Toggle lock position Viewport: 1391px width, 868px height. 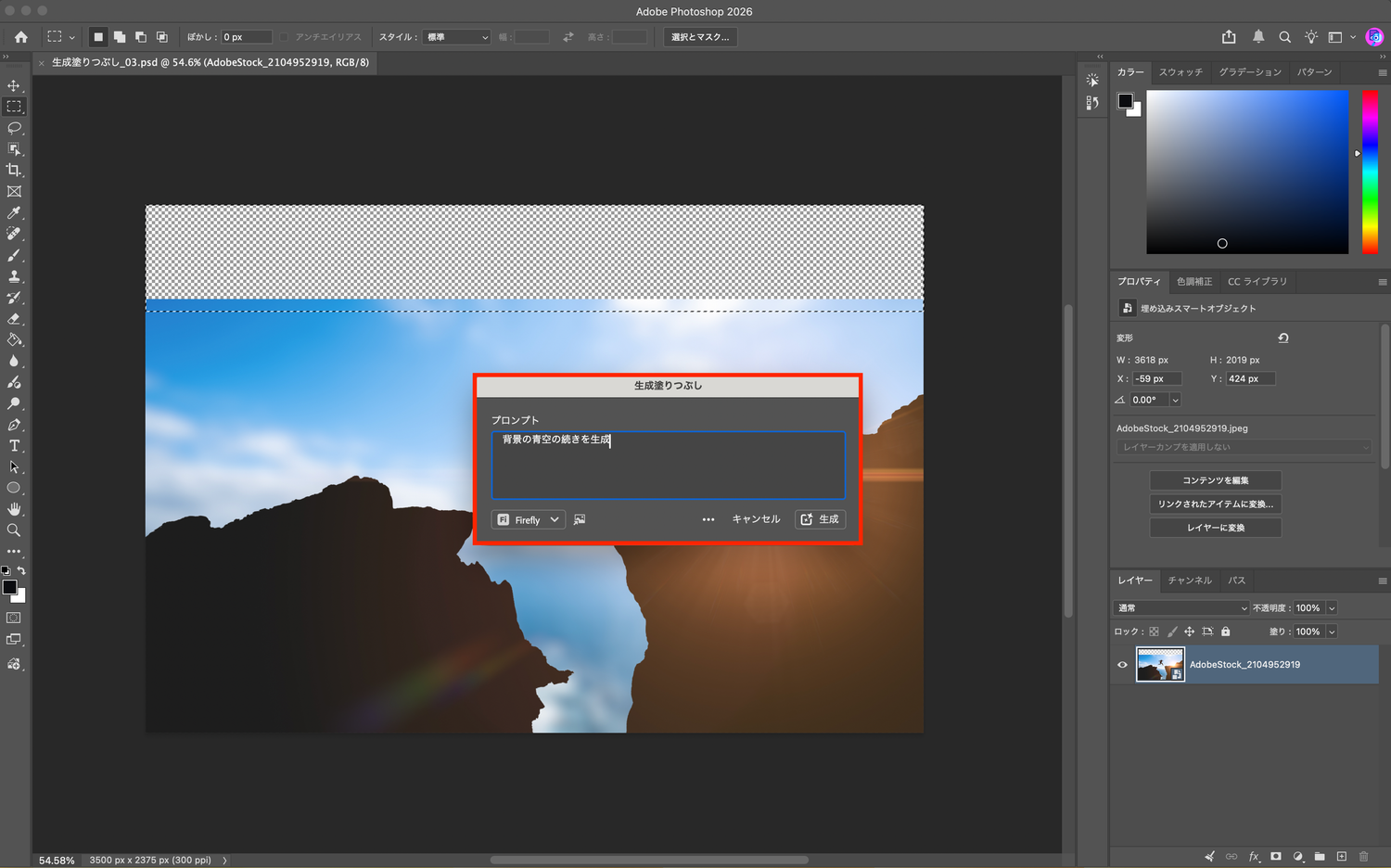click(x=1189, y=632)
